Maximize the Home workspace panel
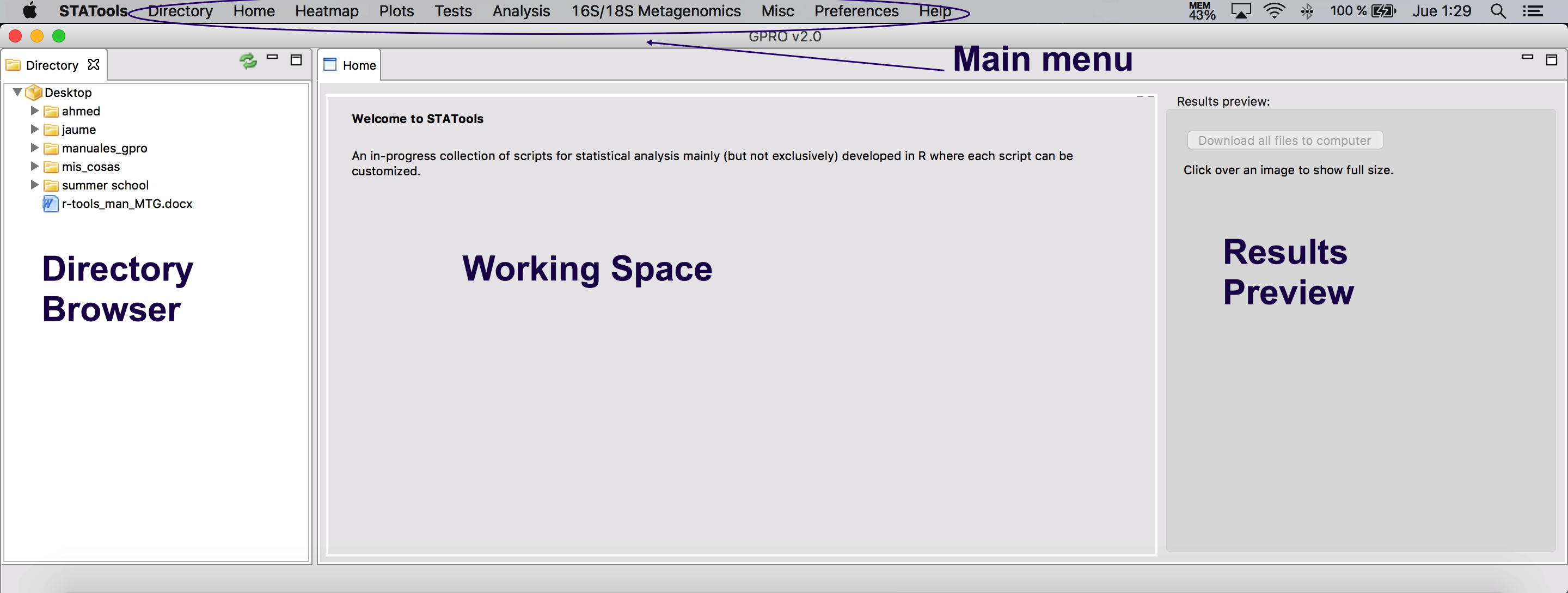 tap(1552, 60)
